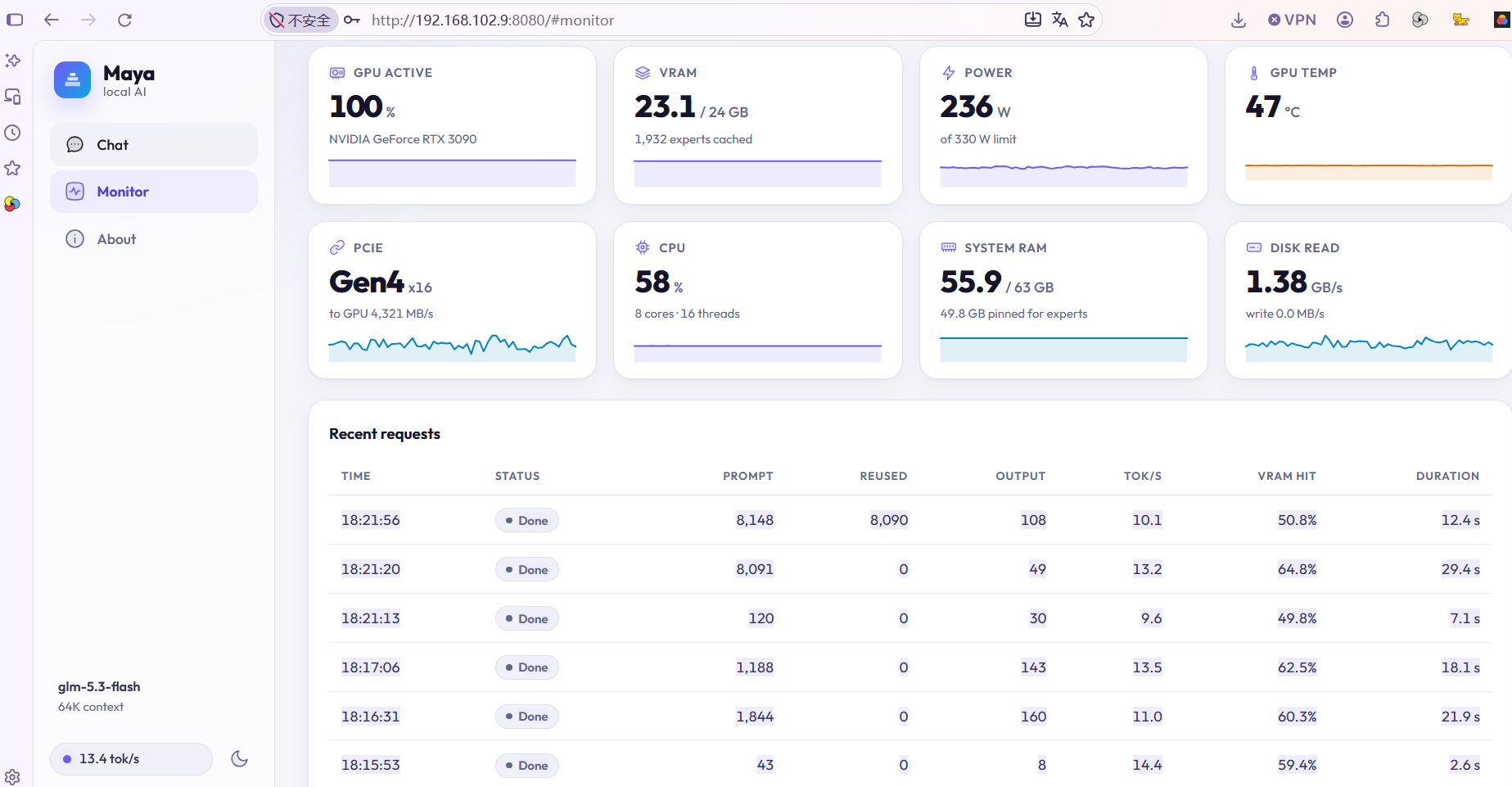This screenshot has width=1512, height=787.
Task: Click the glm-5.3-flash model name
Action: [99, 686]
